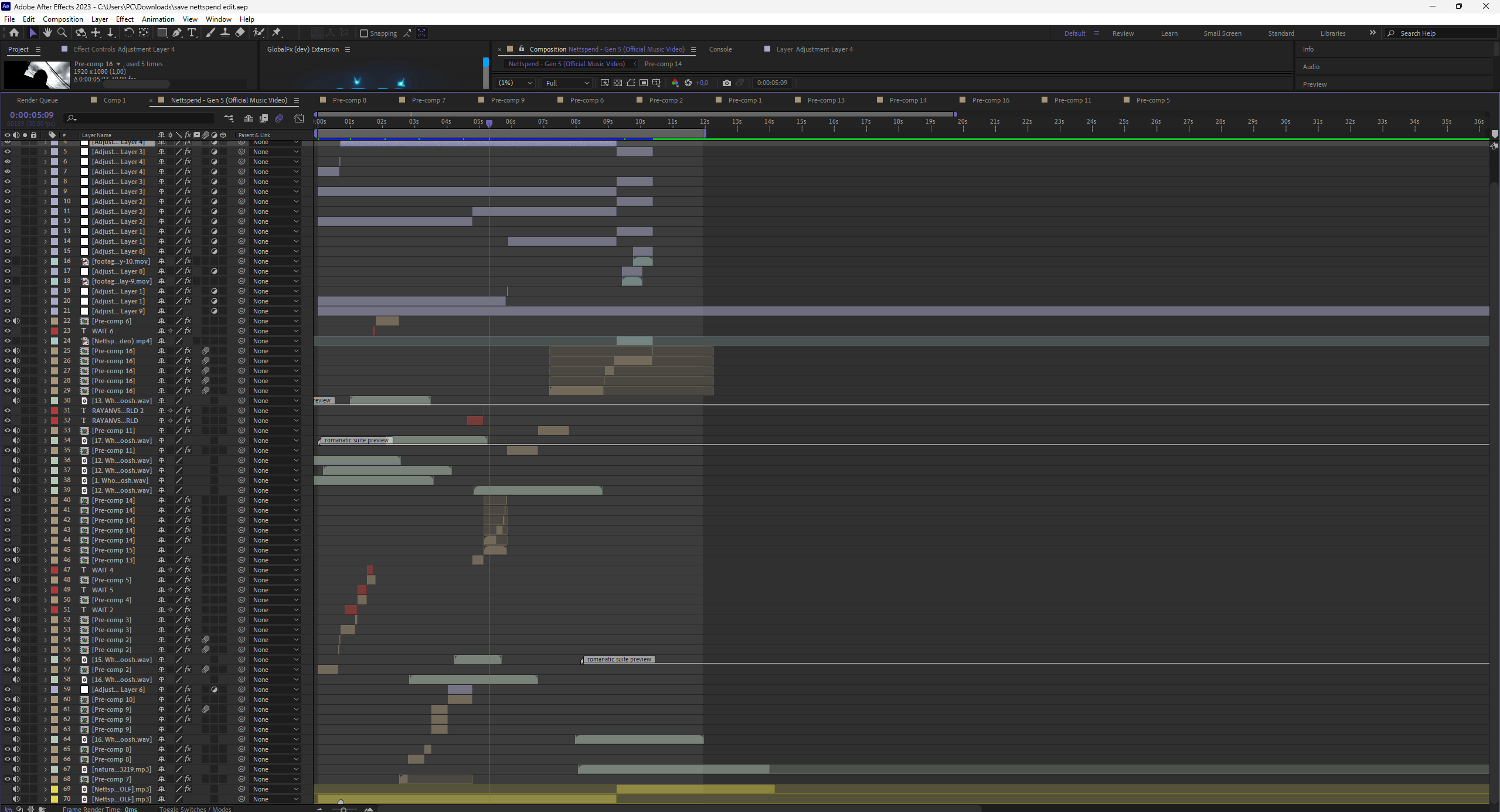Screen dimensions: 1500x812
Task: Open the Console panel tab
Action: 720,49
